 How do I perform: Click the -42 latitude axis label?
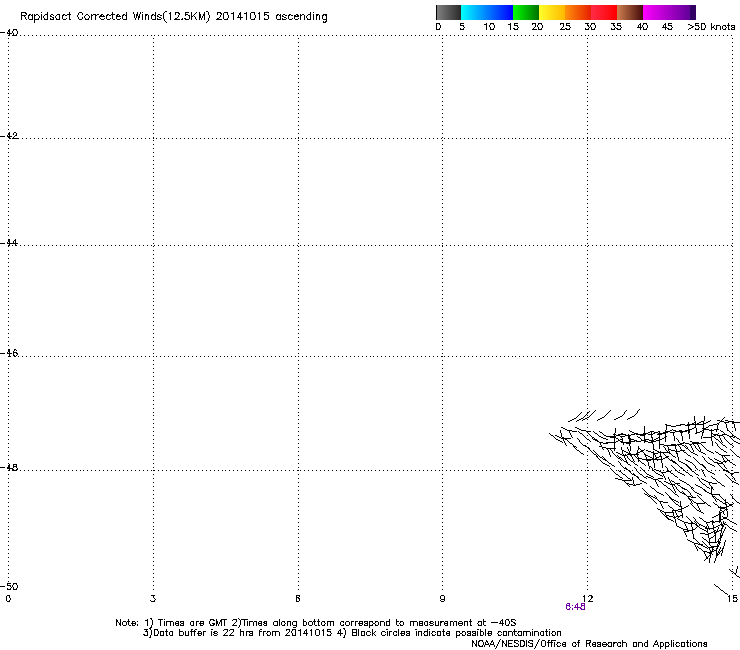(9, 135)
